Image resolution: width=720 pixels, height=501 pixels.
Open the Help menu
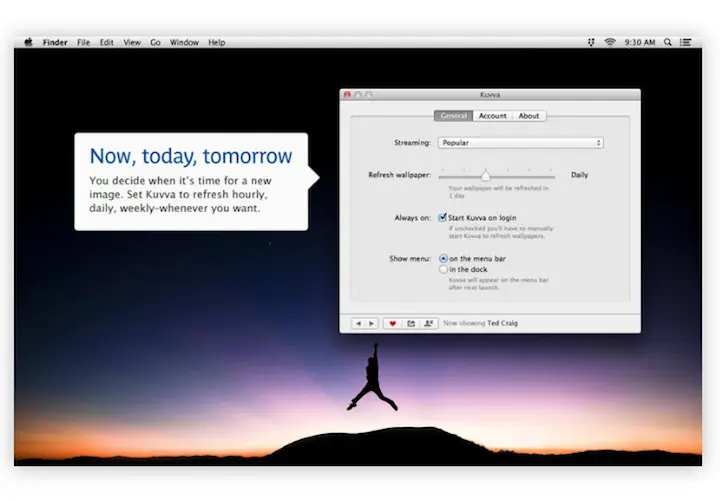(217, 42)
